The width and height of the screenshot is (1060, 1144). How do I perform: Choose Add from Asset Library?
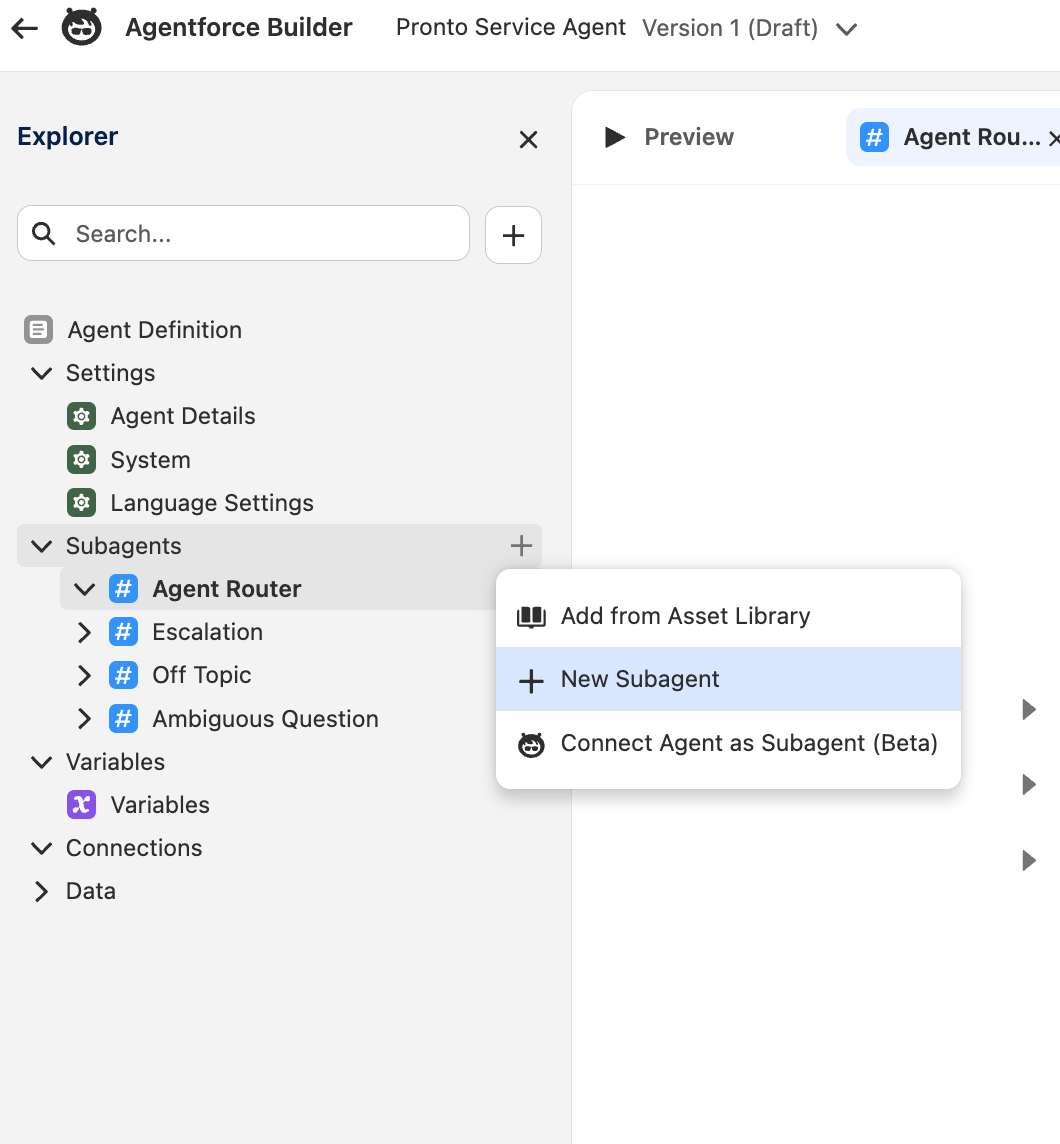(728, 616)
